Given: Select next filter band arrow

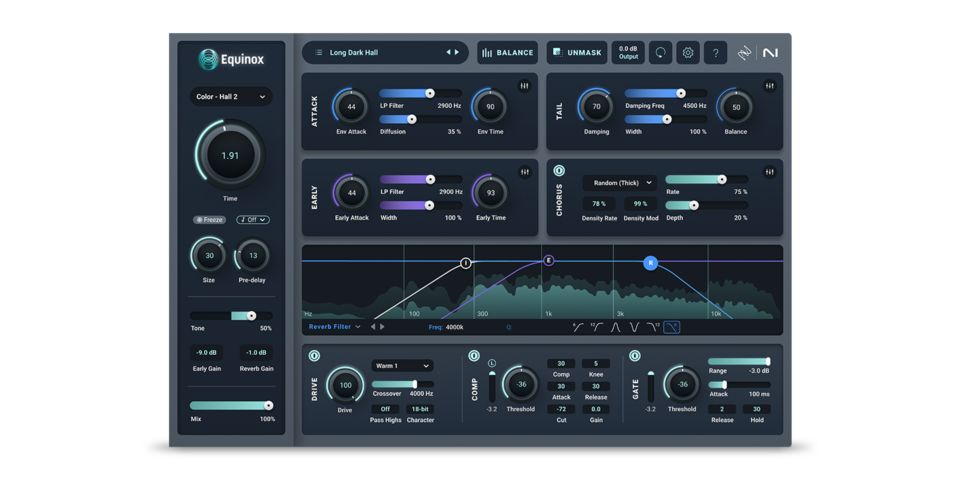Looking at the screenshot, I should click(382, 327).
